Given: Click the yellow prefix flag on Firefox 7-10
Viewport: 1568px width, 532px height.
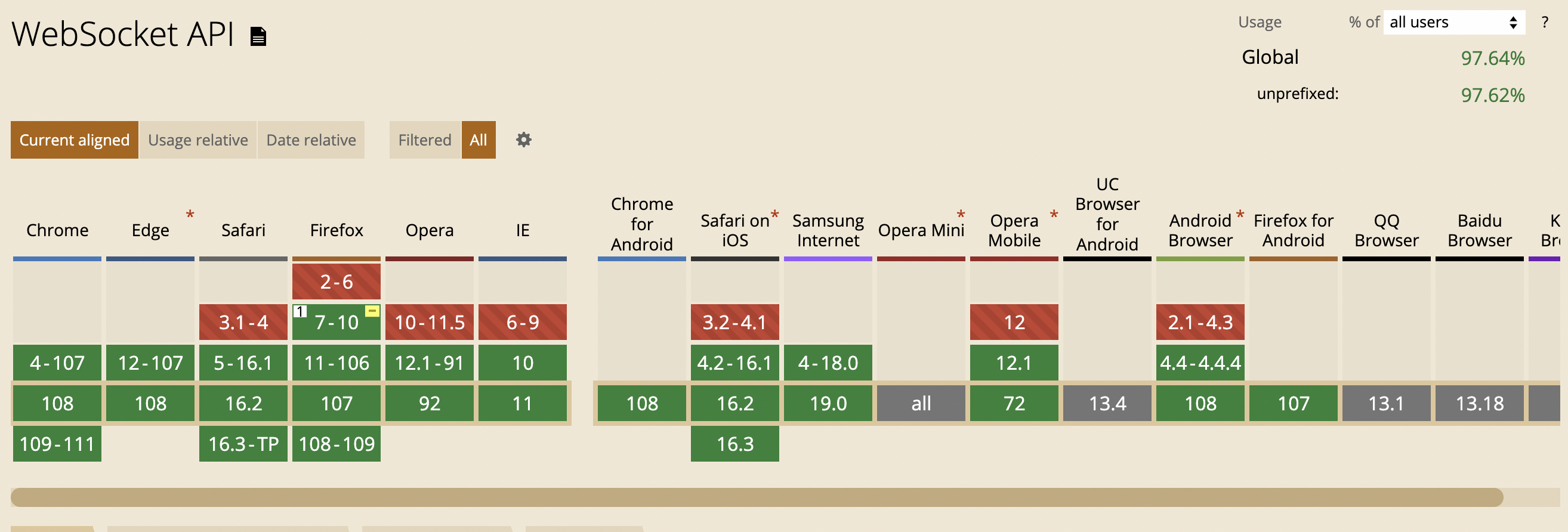Looking at the screenshot, I should tap(372, 311).
